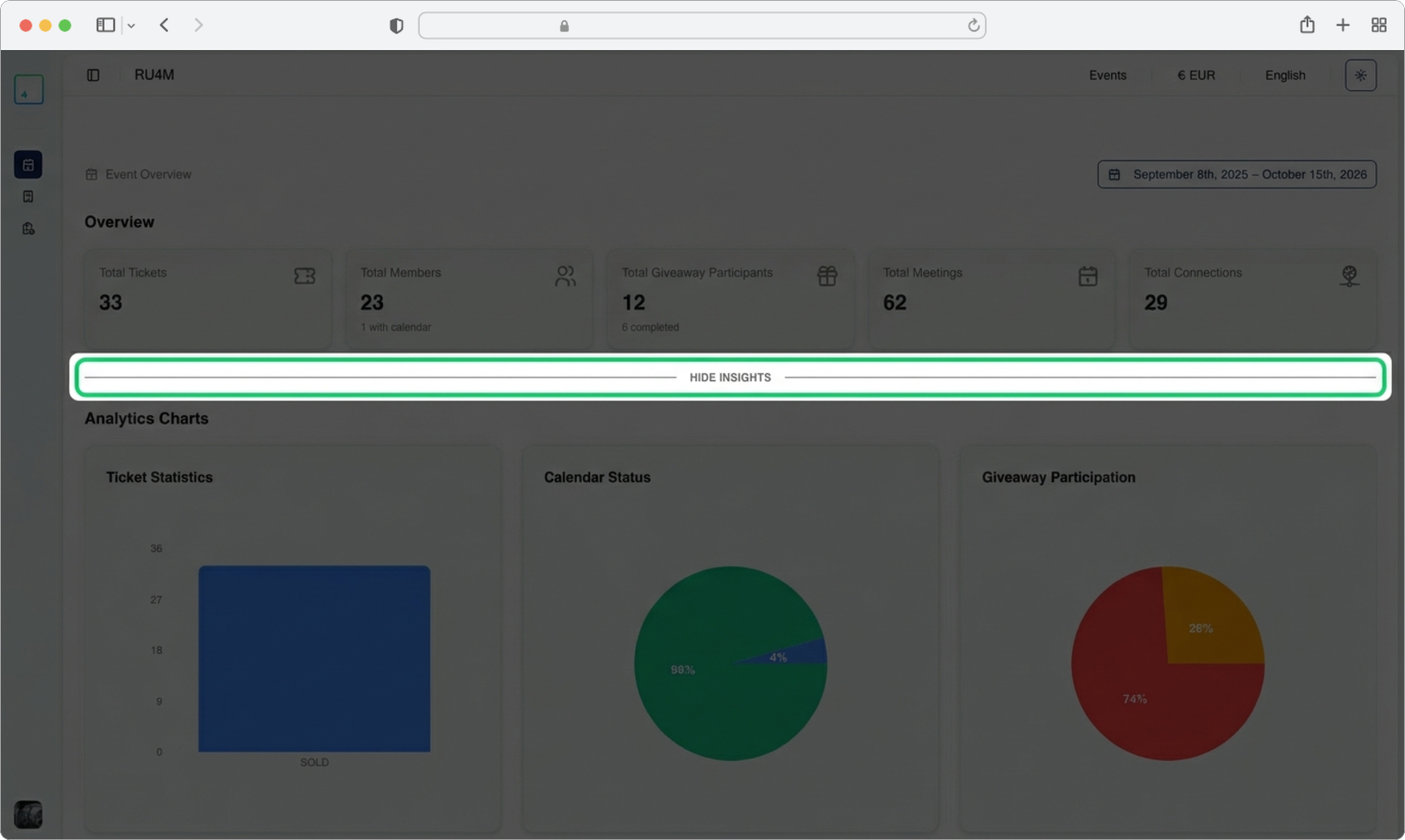Open the € EUR currency selector
The height and width of the screenshot is (840, 1405).
pos(1196,75)
